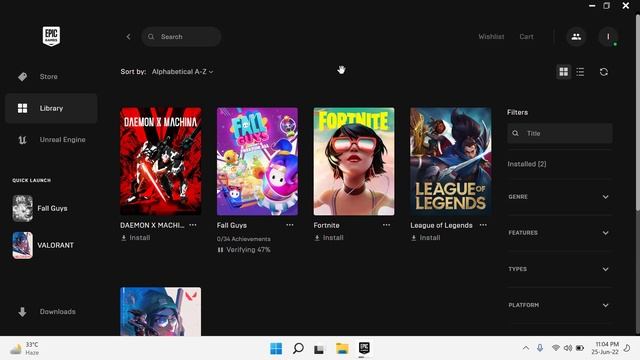Image resolution: width=640 pixels, height=360 pixels.
Task: Expand the TYPES filter
Action: (560, 269)
